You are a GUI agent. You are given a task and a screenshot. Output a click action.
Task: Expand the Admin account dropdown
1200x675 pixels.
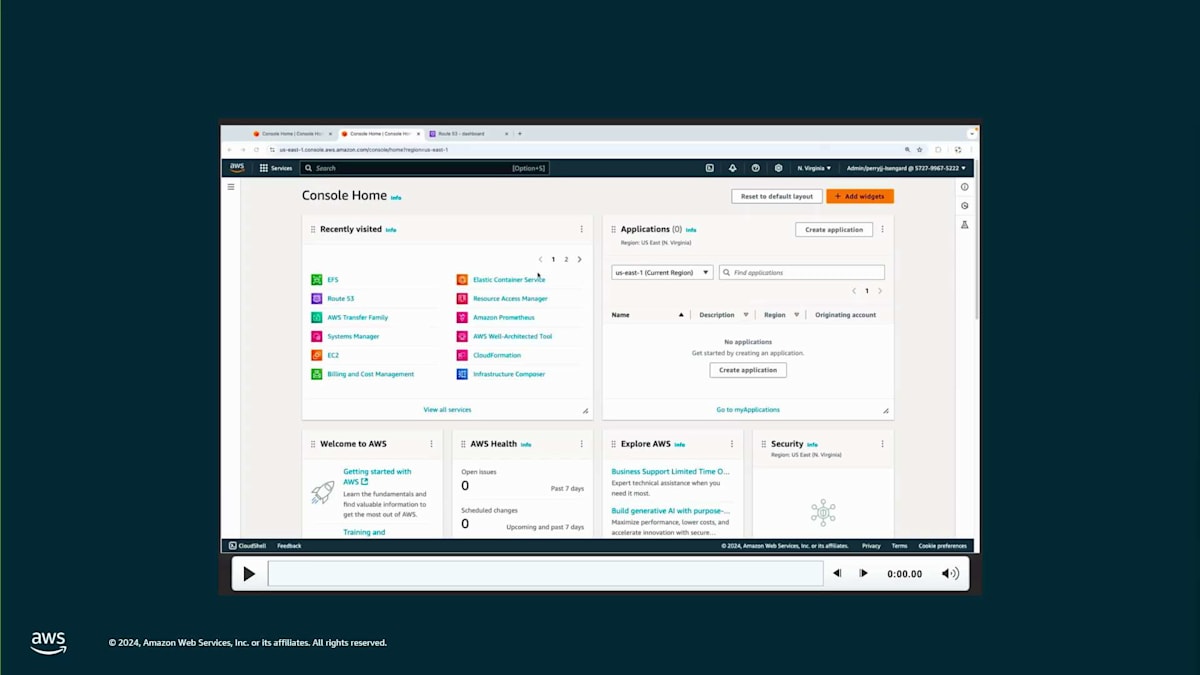coord(906,168)
